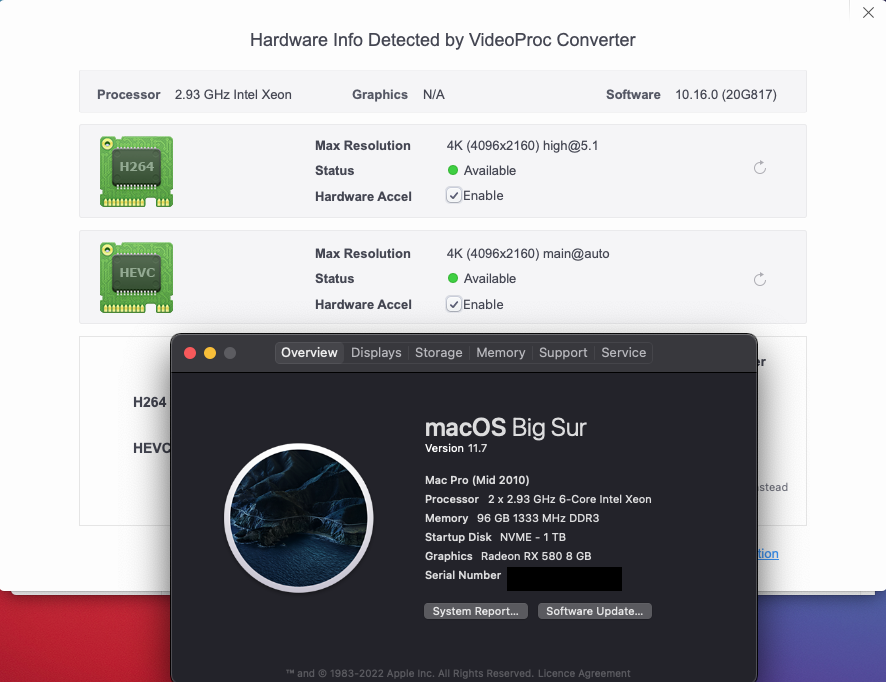Toggle HEVC Hardware Accel Enable checkbox
The width and height of the screenshot is (886, 682).
[453, 305]
